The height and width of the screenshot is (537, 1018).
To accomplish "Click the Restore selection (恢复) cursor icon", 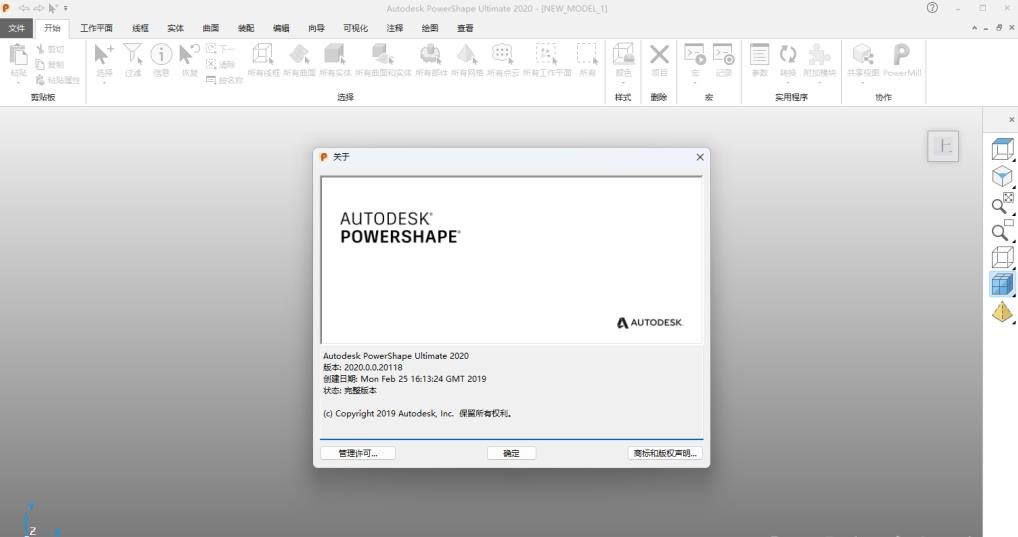I will pyautogui.click(x=190, y=55).
